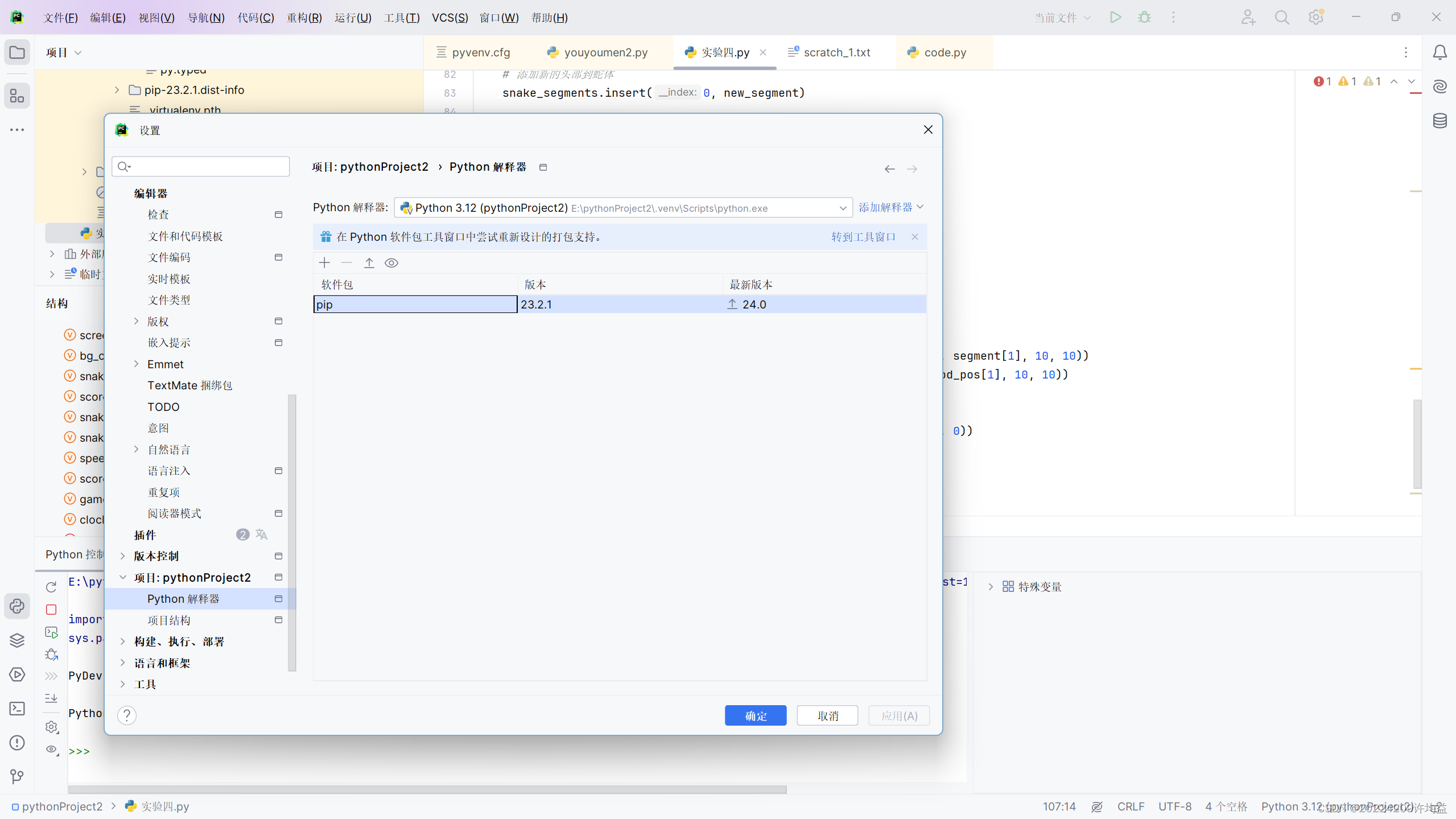This screenshot has width=1456, height=819.
Task: Select Python 解释器 in settings tree
Action: 200,599
